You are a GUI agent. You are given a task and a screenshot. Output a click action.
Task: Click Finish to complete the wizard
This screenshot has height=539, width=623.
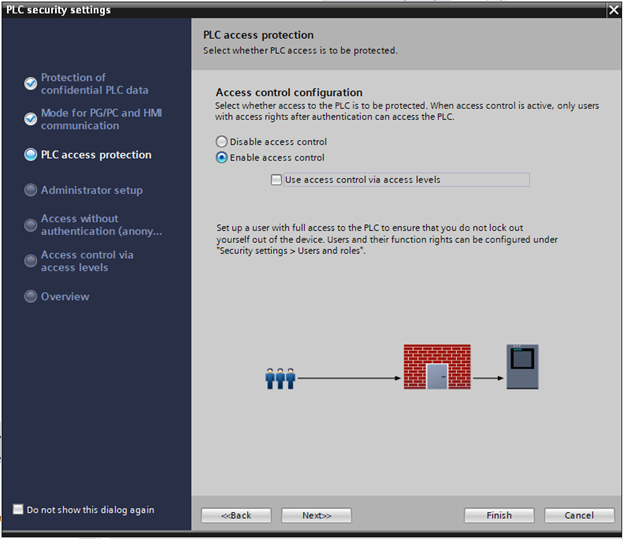tap(499, 516)
